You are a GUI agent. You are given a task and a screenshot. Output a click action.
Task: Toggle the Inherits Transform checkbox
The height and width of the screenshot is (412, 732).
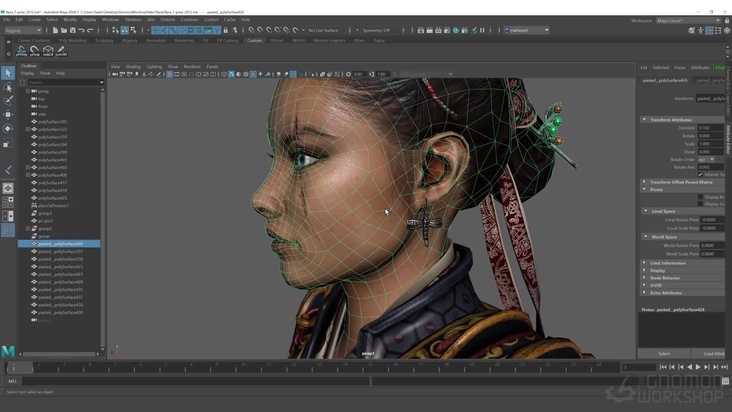click(x=700, y=175)
